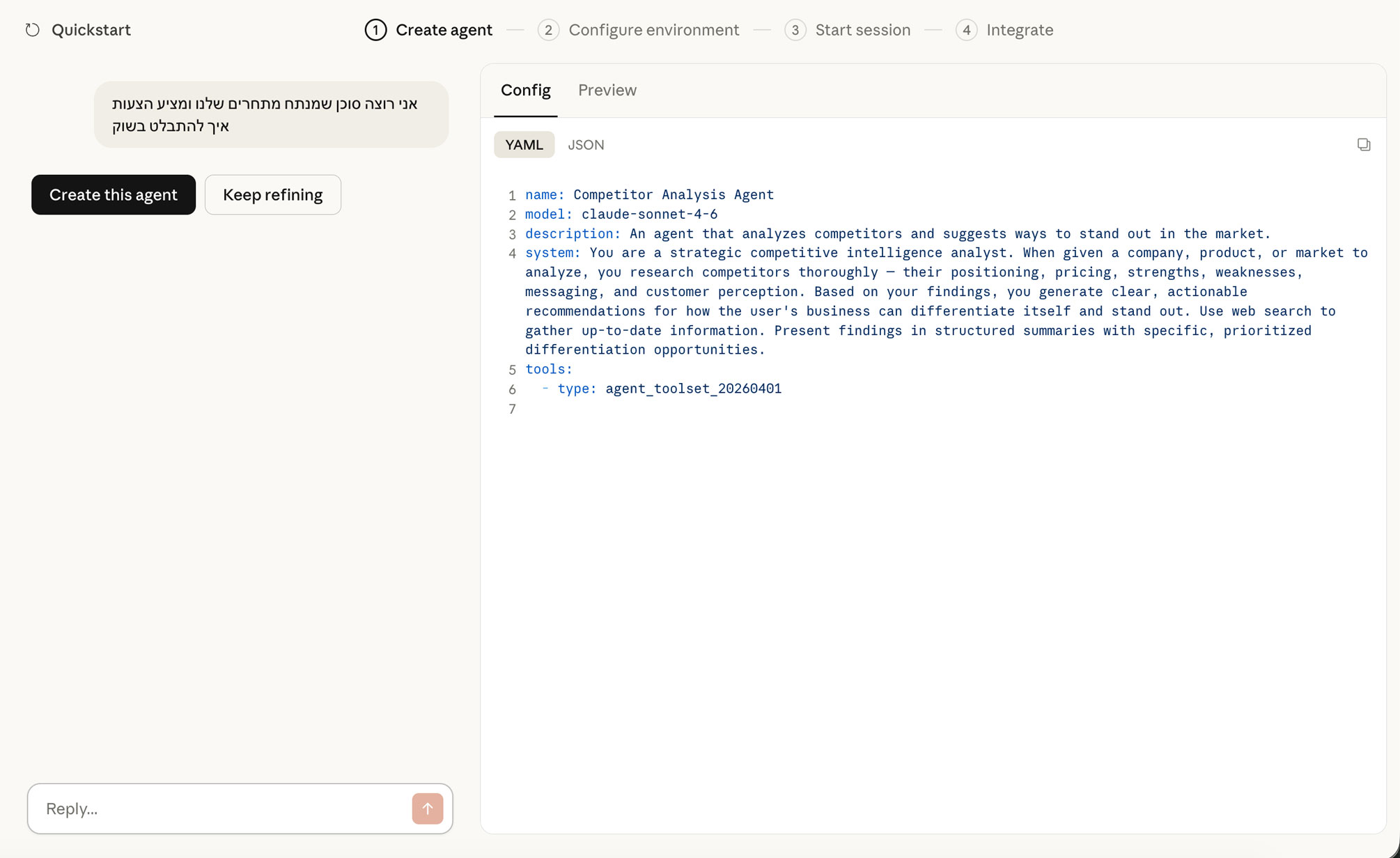
Task: Select step 3 circle icon
Action: pos(795,30)
